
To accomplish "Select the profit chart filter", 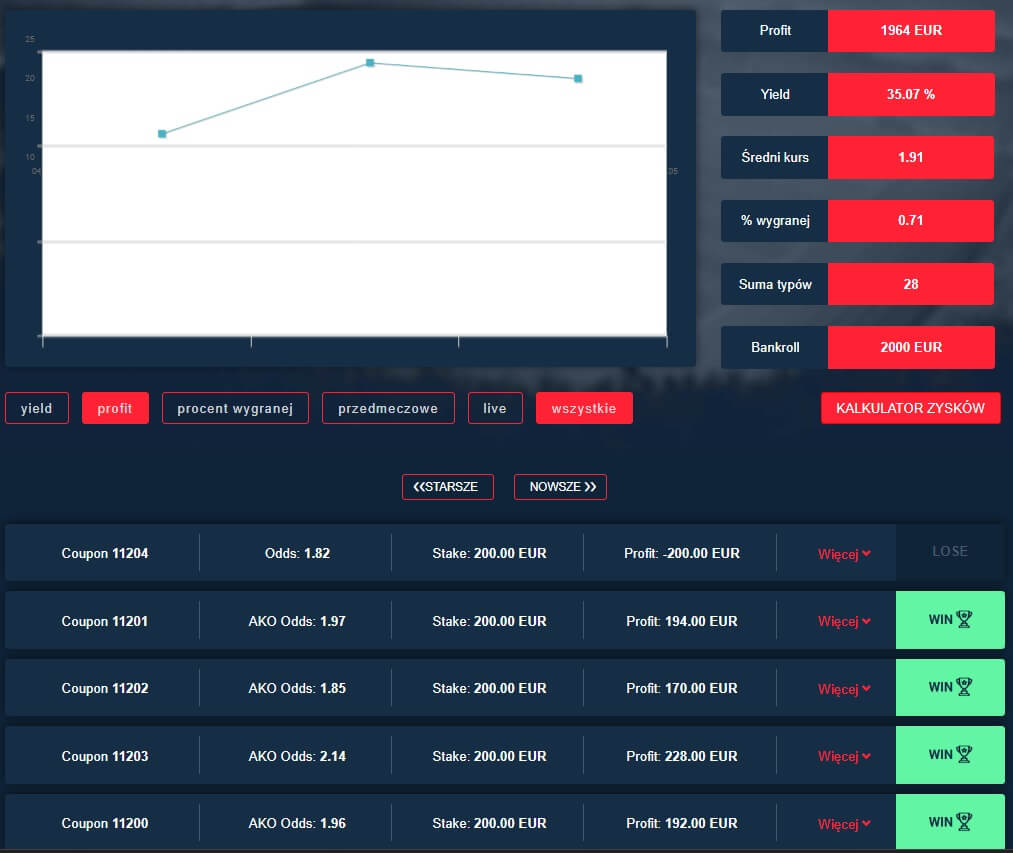I will point(115,408).
